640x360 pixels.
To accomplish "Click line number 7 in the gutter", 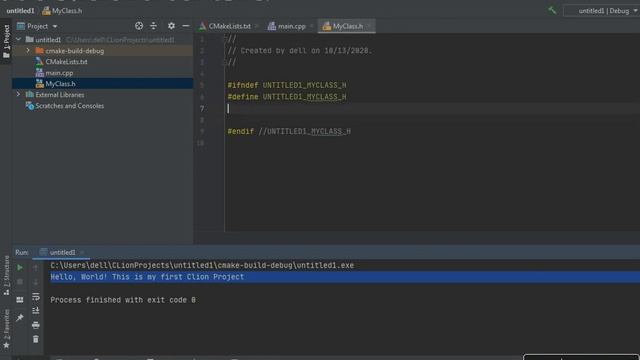I will point(202,109).
